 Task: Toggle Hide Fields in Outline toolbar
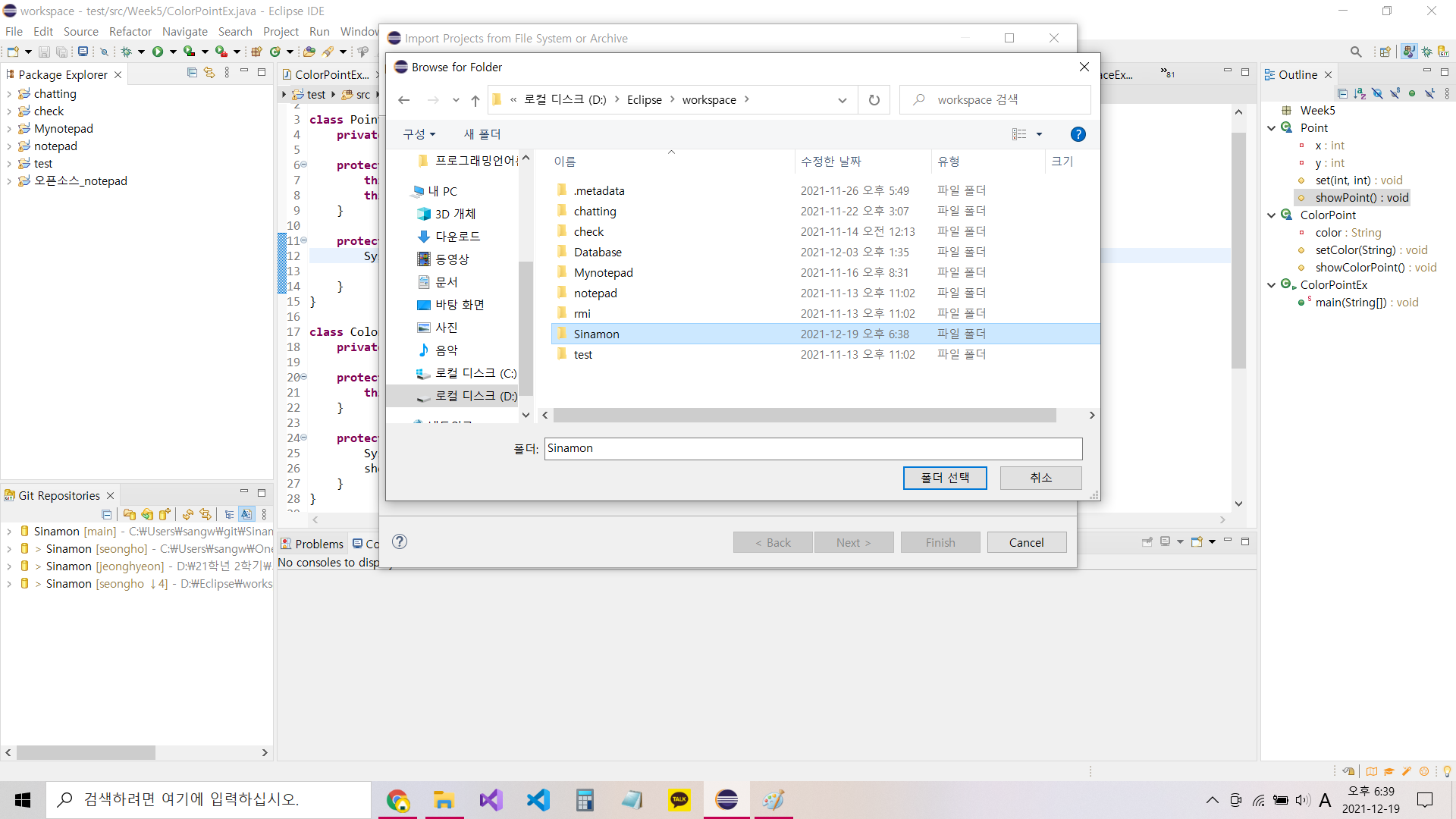[1377, 93]
